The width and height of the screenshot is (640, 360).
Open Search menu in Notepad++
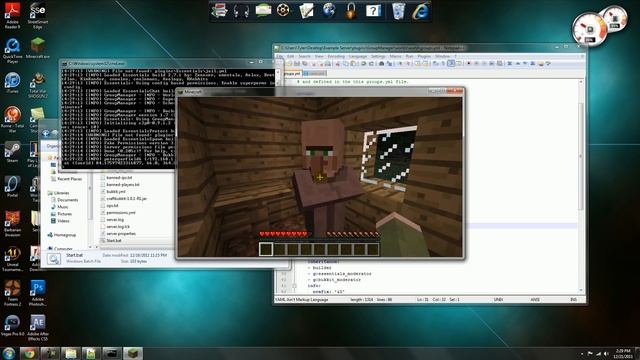(x=304, y=56)
